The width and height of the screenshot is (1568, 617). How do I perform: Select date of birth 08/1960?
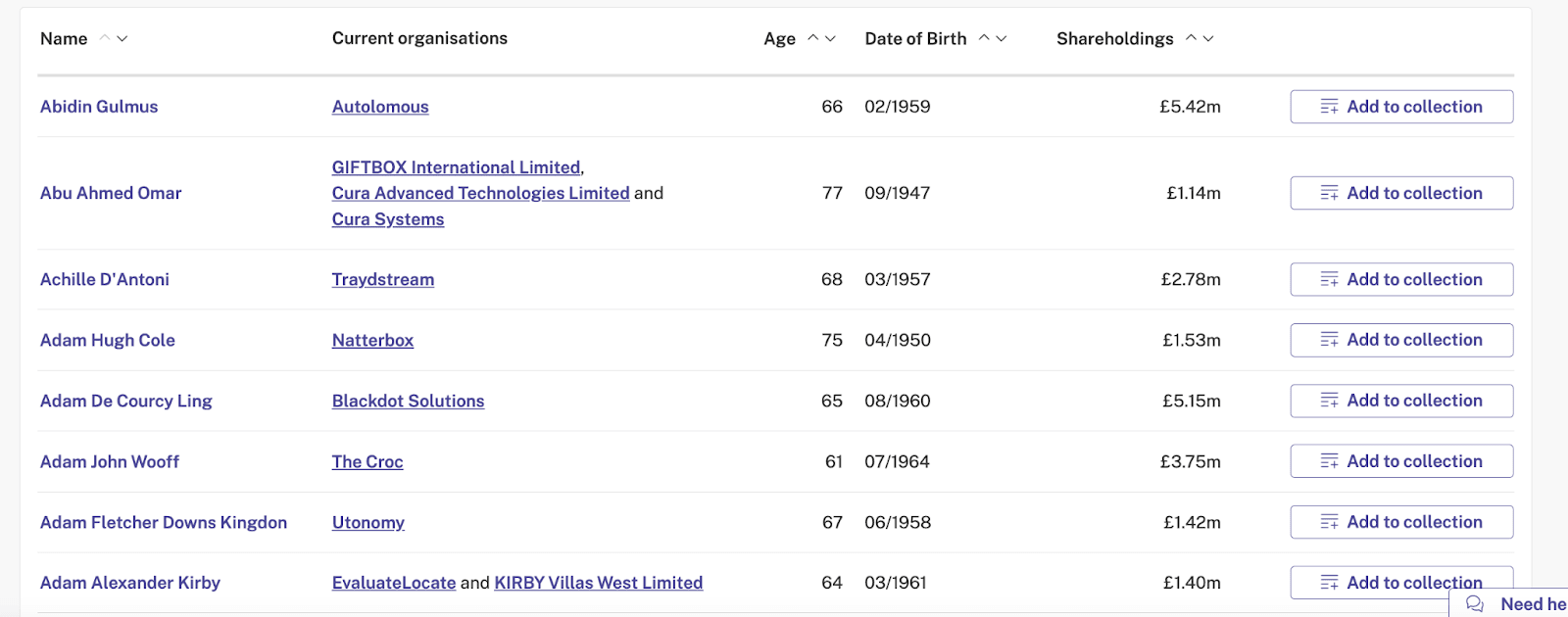click(898, 401)
